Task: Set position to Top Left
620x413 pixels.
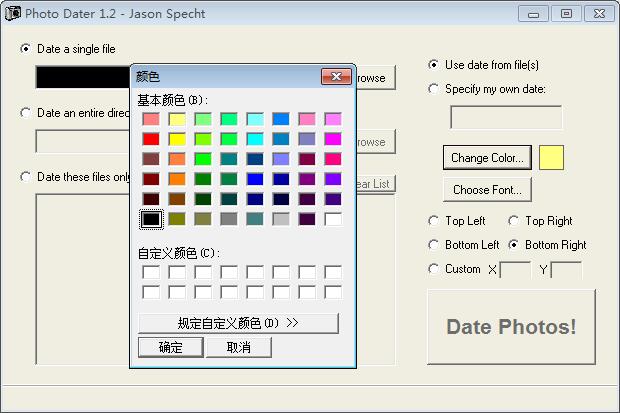Action: pos(433,221)
